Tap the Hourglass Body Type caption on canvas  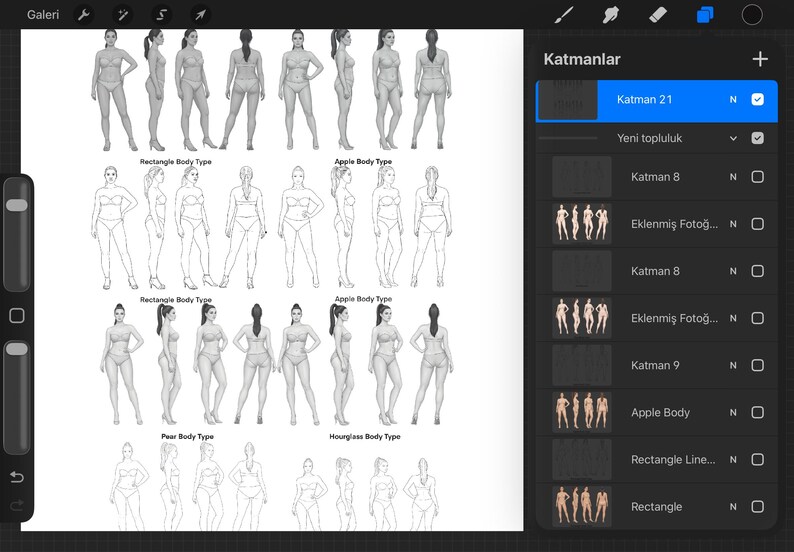(365, 436)
